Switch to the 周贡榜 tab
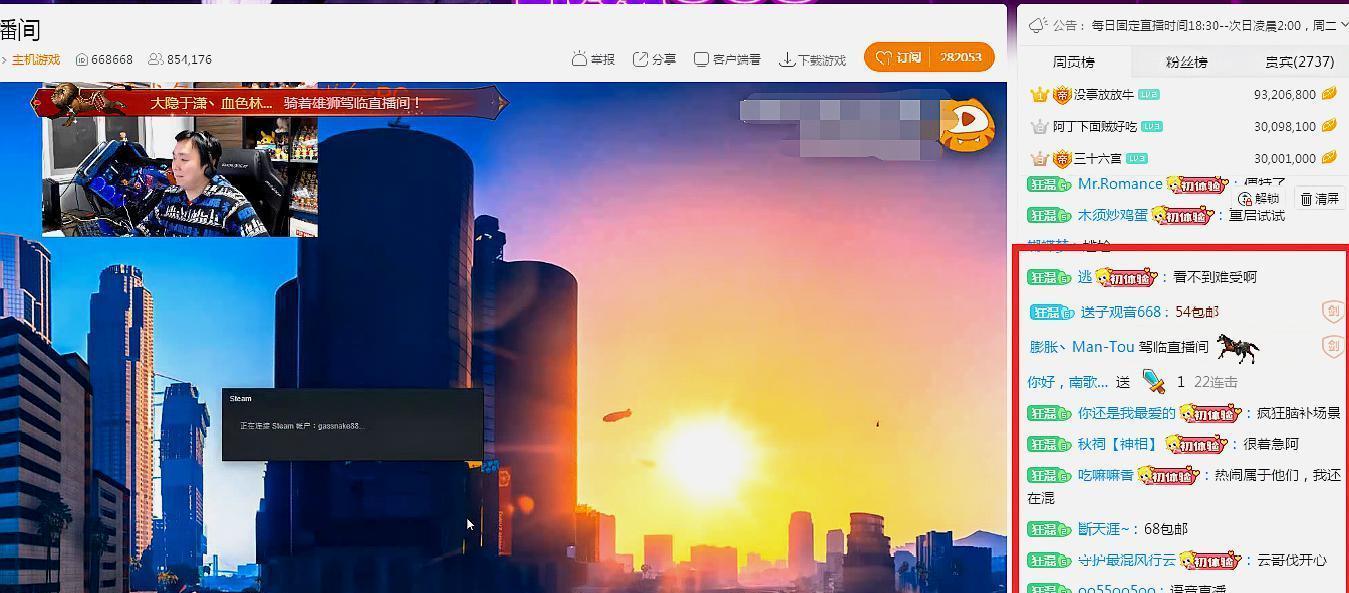This screenshot has height=593, width=1349. (1074, 62)
